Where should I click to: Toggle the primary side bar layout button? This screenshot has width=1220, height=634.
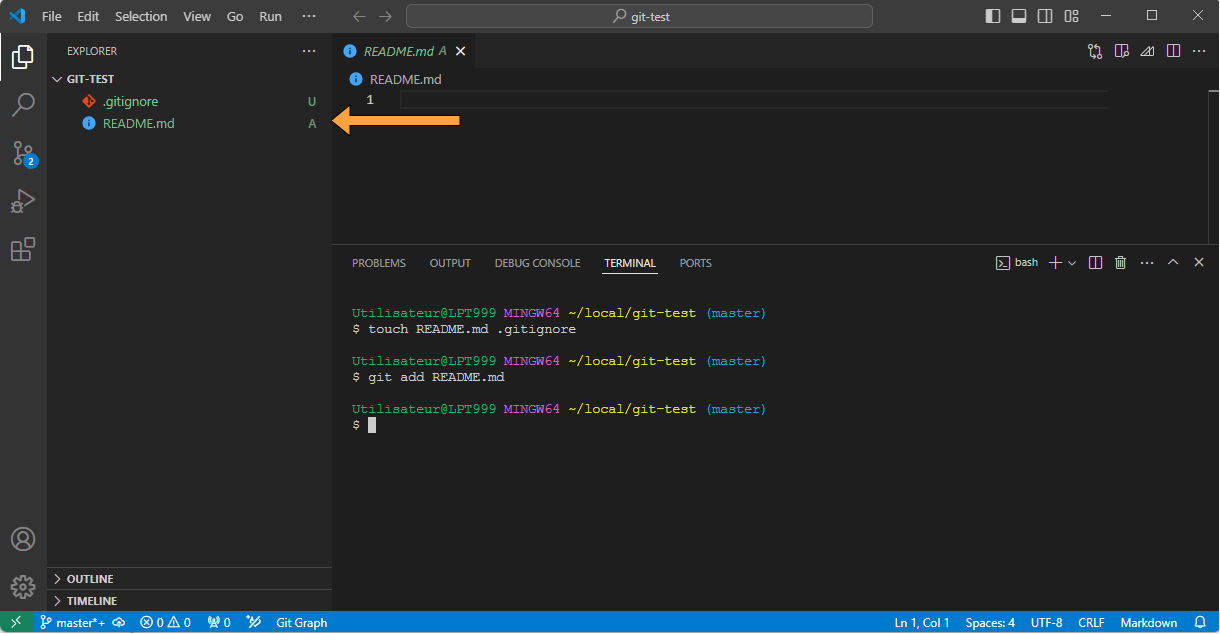(993, 16)
